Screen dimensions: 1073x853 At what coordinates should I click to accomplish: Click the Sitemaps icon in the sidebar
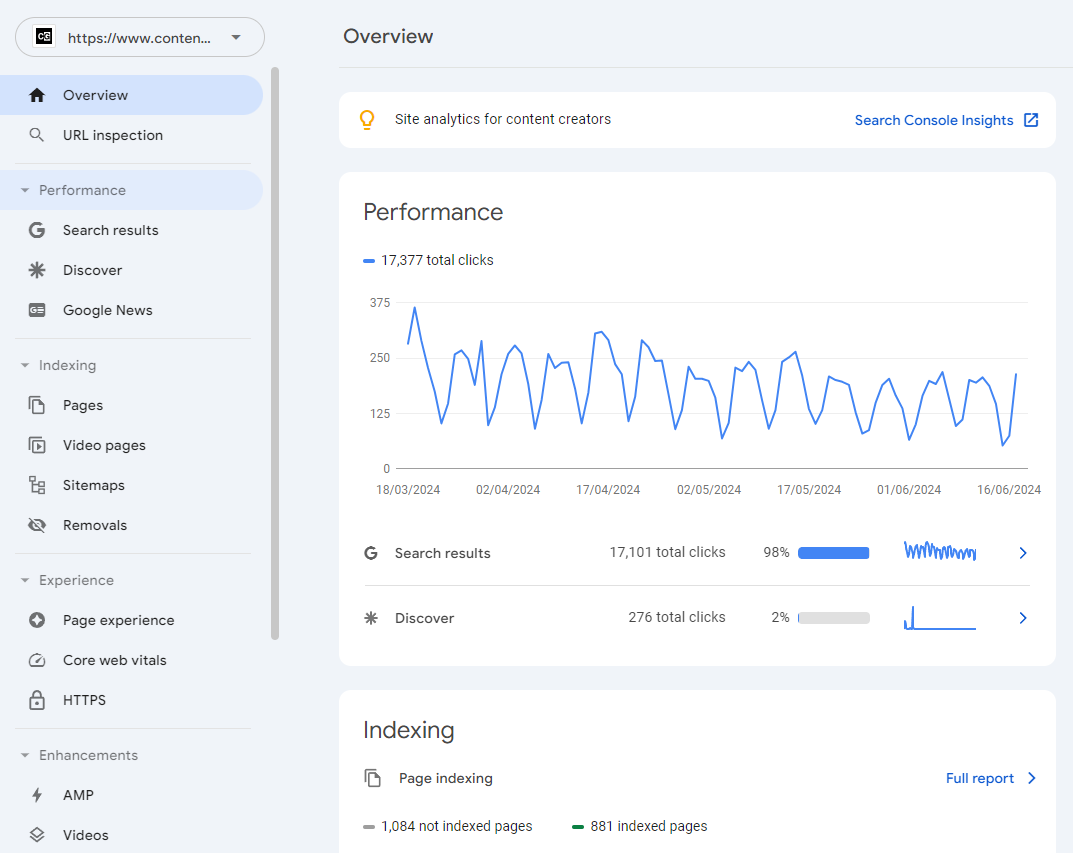(36, 485)
